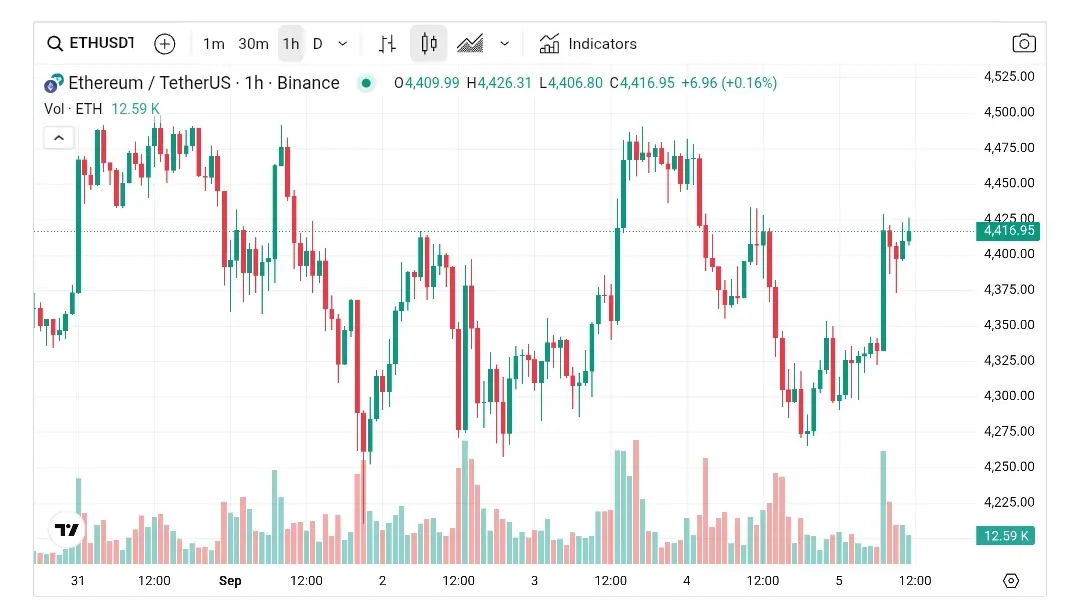
Task: Take a snapshot with the camera icon
Action: pos(1024,43)
